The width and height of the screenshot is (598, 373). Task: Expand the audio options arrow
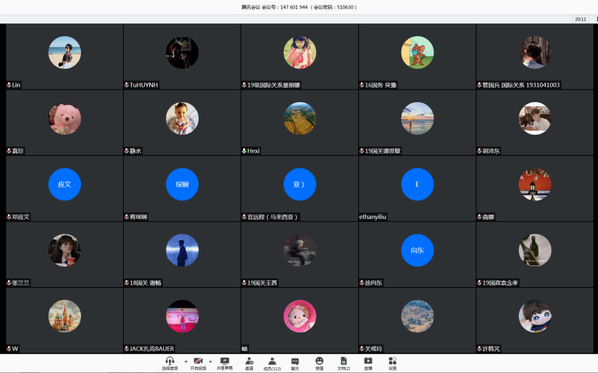[x=186, y=361]
